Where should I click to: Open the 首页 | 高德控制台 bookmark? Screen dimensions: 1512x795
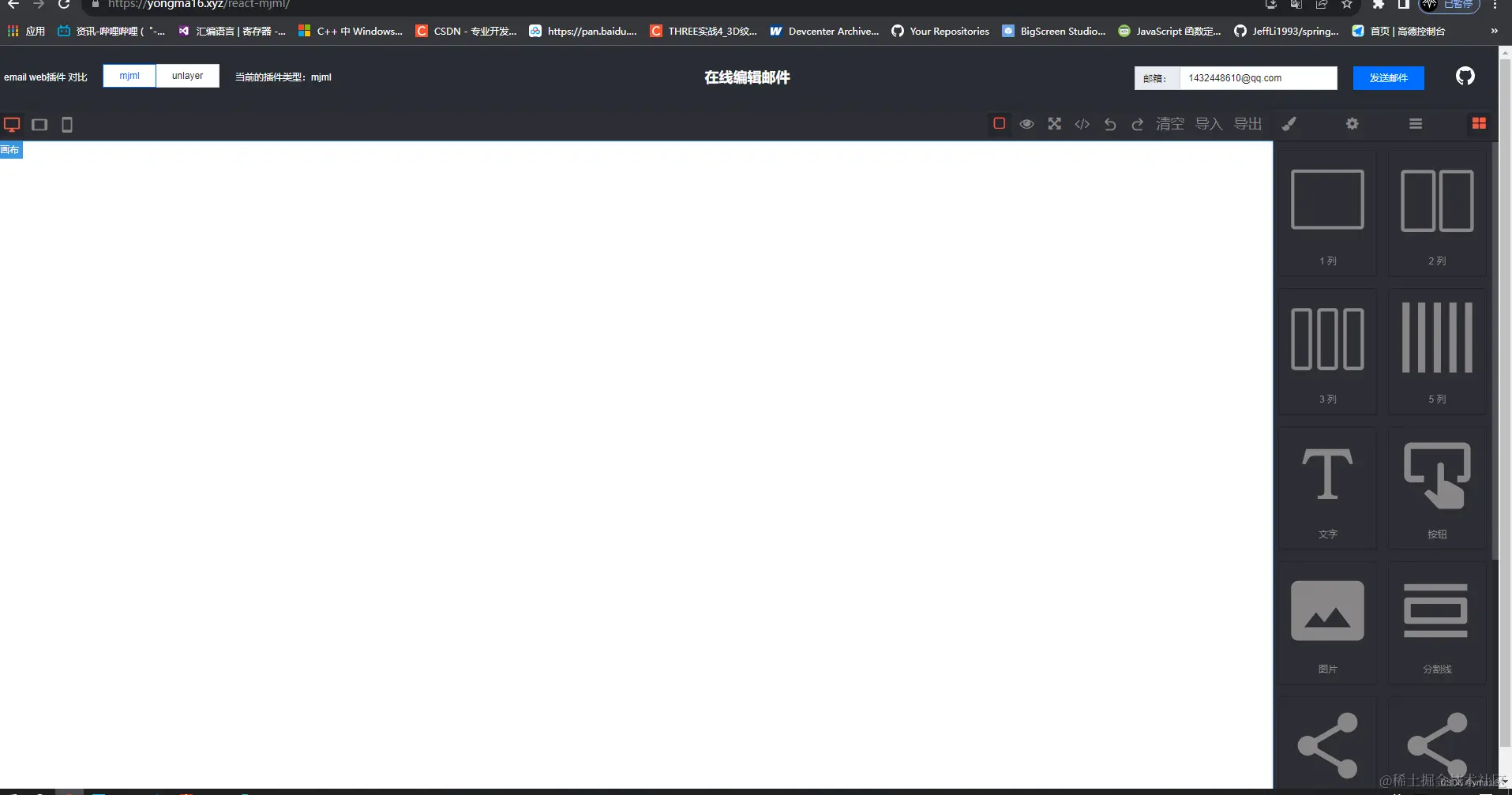(1398, 32)
